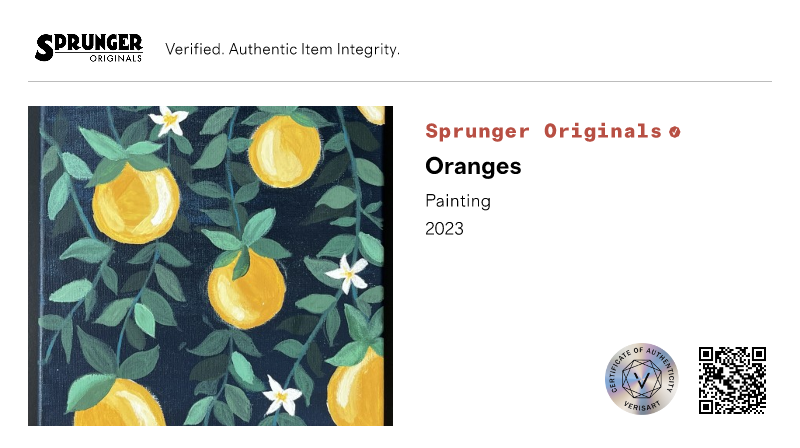Viewport: 800px width, 448px height.
Task: Open the Verisart Certificate of Authenticity seal
Action: 642,379
